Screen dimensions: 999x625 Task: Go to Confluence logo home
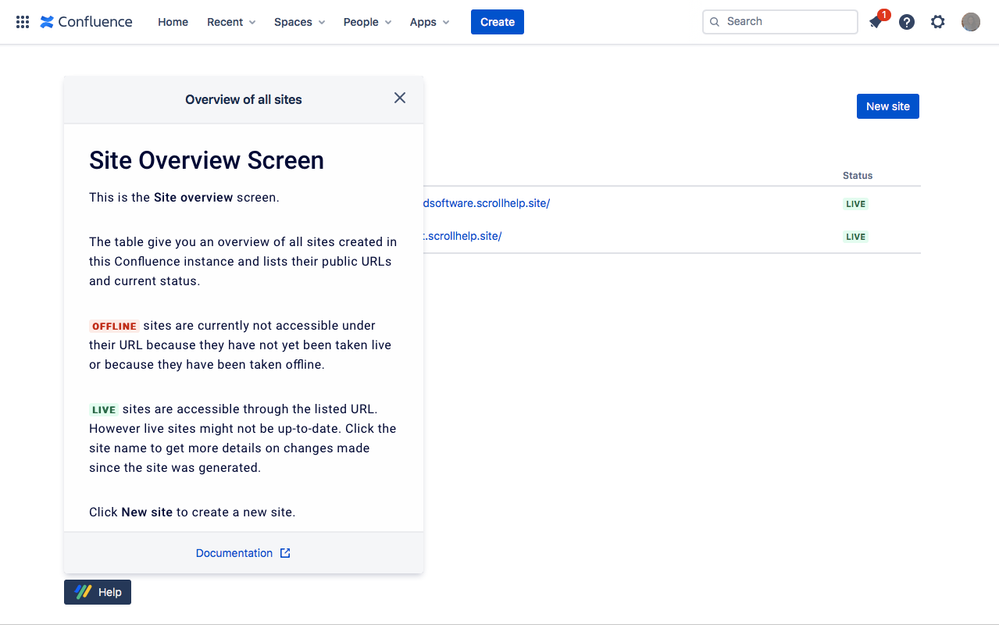[86, 22]
